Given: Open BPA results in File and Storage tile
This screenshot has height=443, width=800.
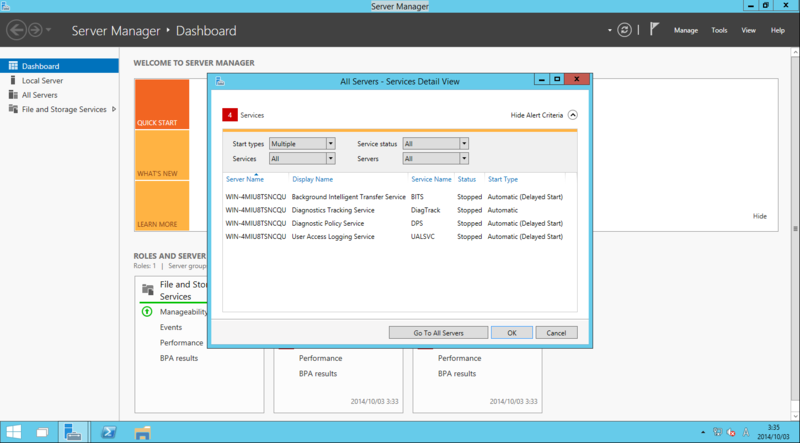Looking at the screenshot, I should click(x=179, y=358).
